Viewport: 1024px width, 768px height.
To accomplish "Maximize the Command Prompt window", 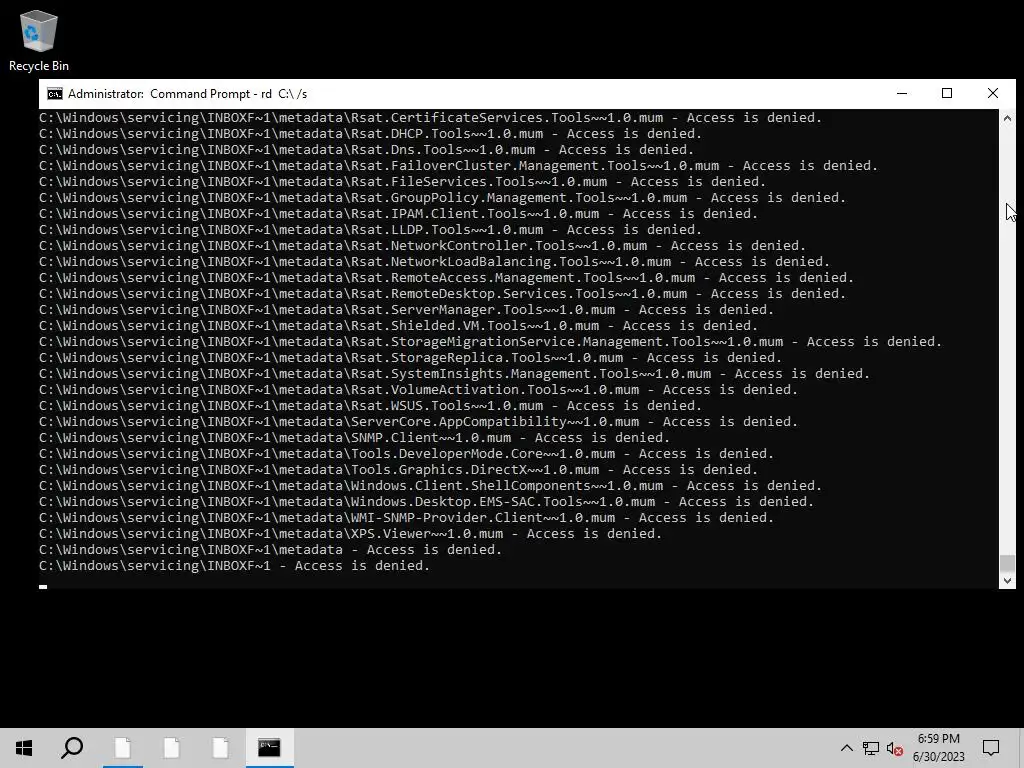I will click(x=947, y=93).
